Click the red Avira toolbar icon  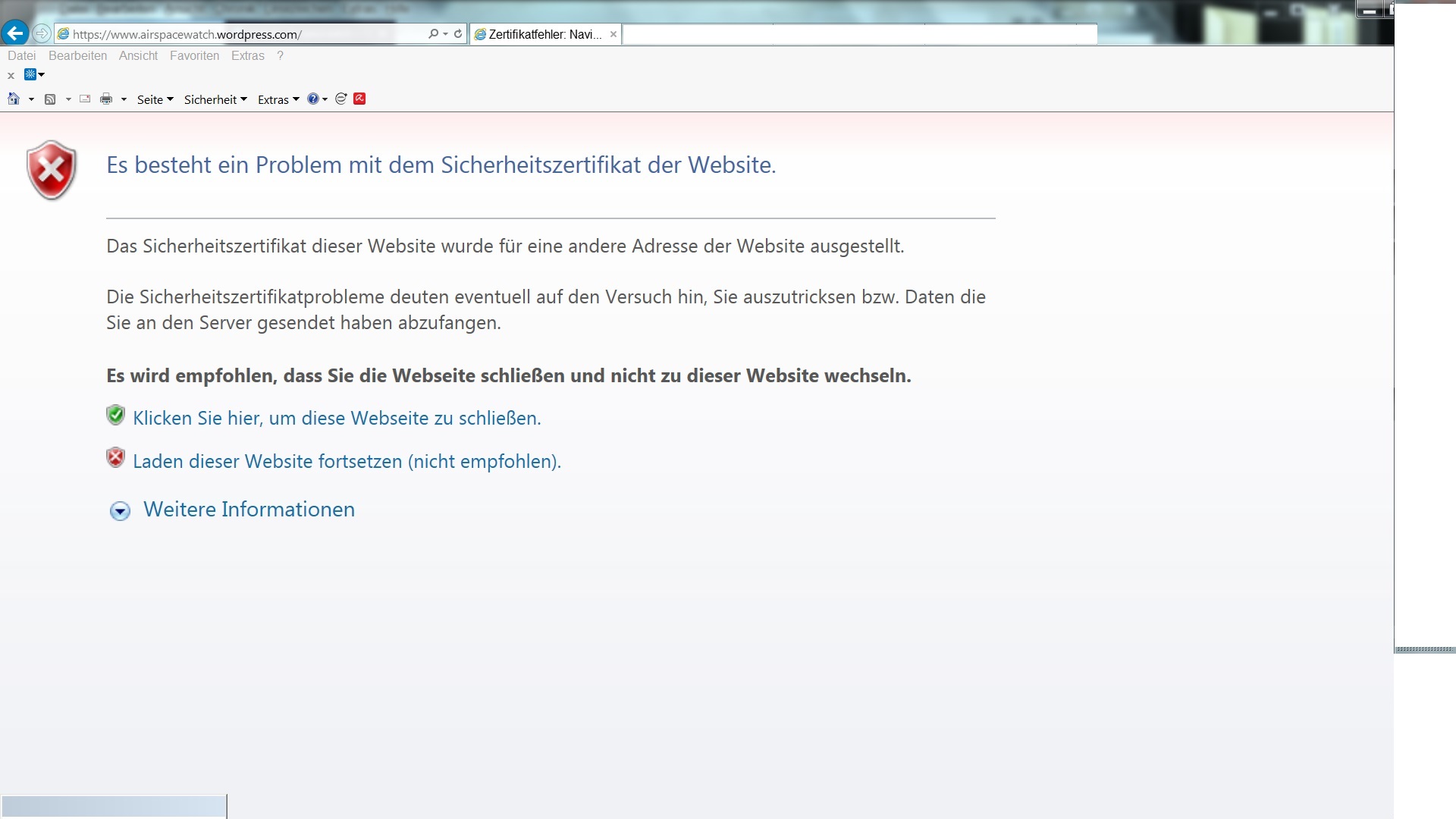pos(360,99)
